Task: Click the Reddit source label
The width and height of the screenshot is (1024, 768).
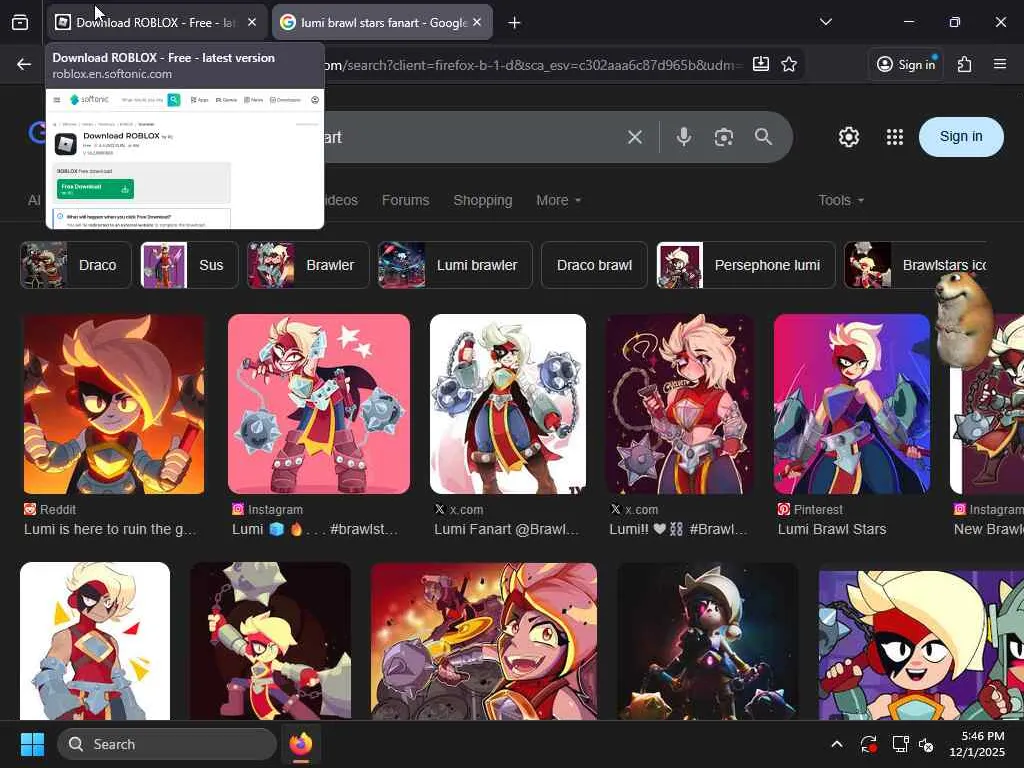Action: click(x=50, y=509)
